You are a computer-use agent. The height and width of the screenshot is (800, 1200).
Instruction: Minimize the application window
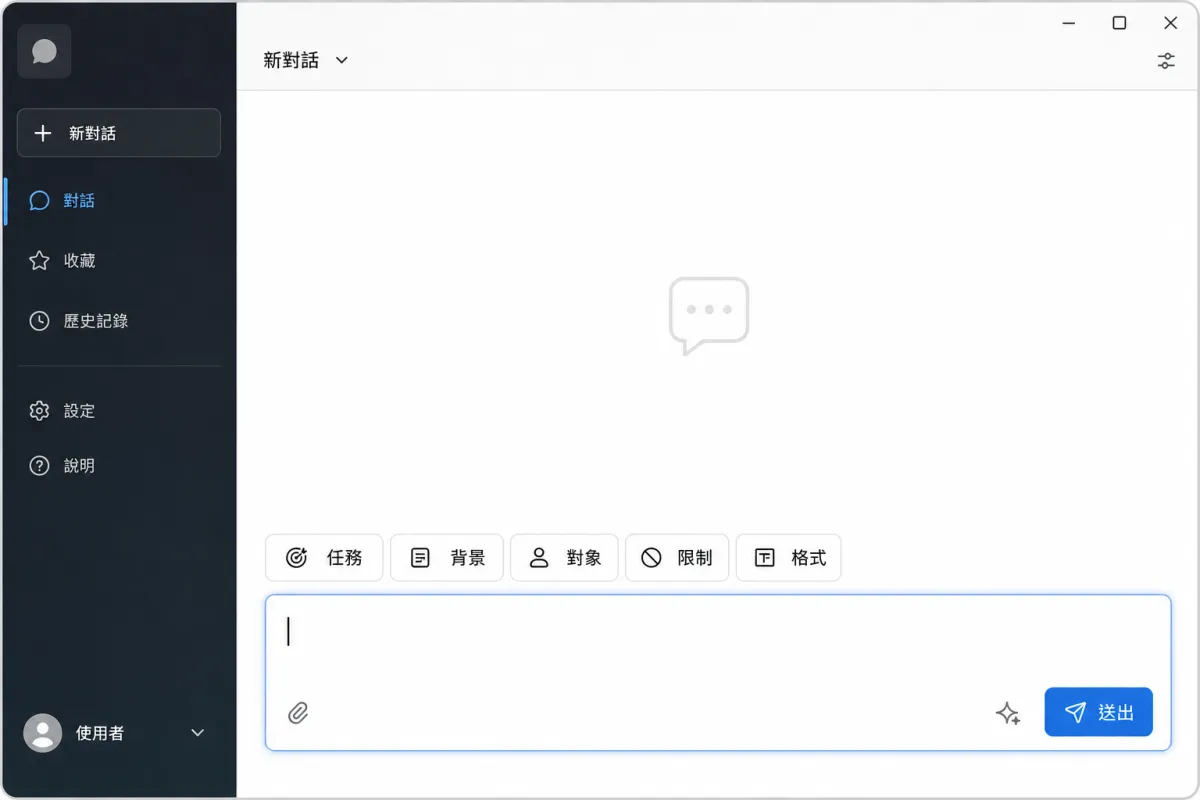coord(1070,23)
